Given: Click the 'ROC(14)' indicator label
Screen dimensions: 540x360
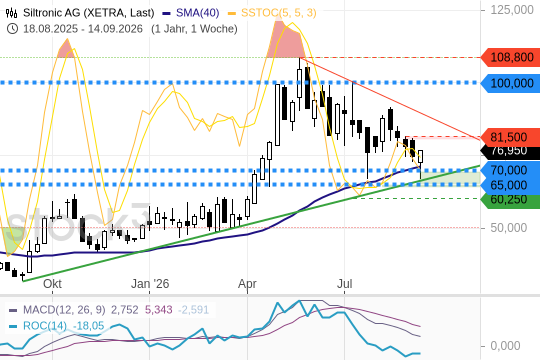Looking at the screenshot, I should tap(45, 326).
